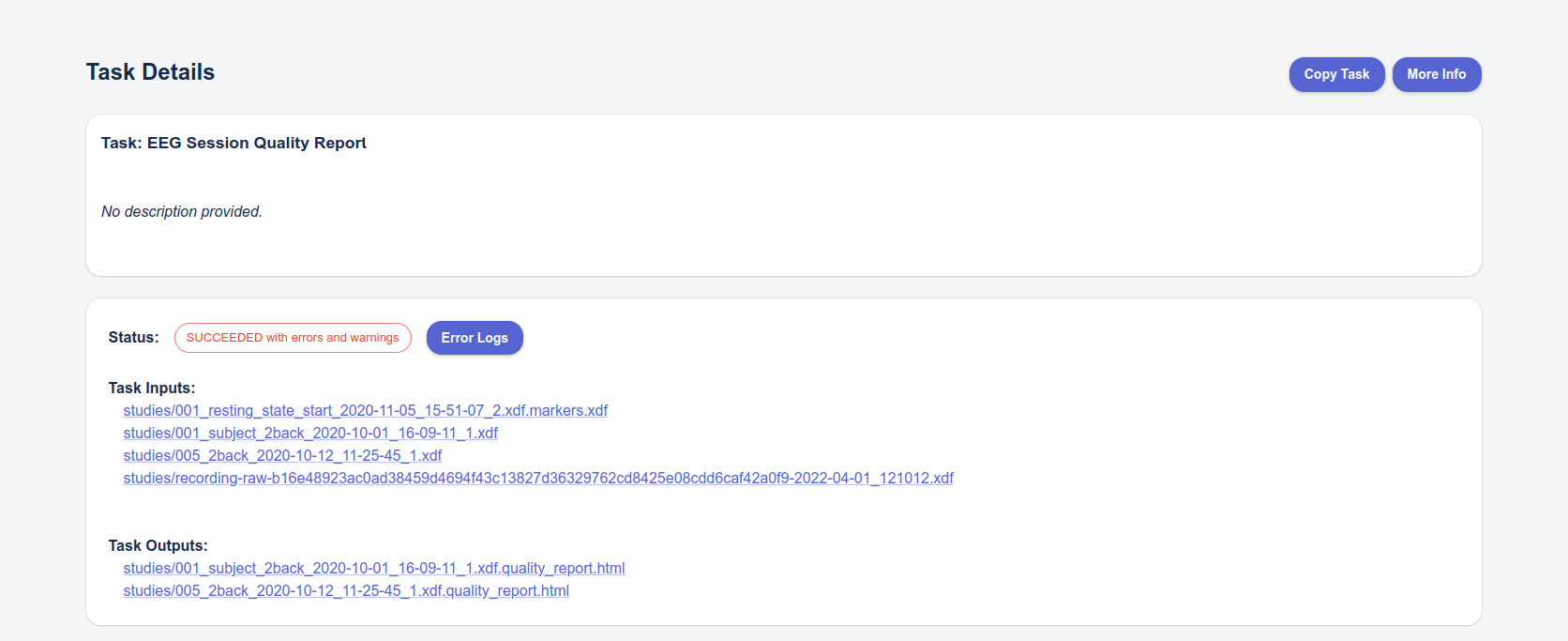Screen dimensions: 1568x641
Task: Click the 'Status:' label
Action: (134, 337)
